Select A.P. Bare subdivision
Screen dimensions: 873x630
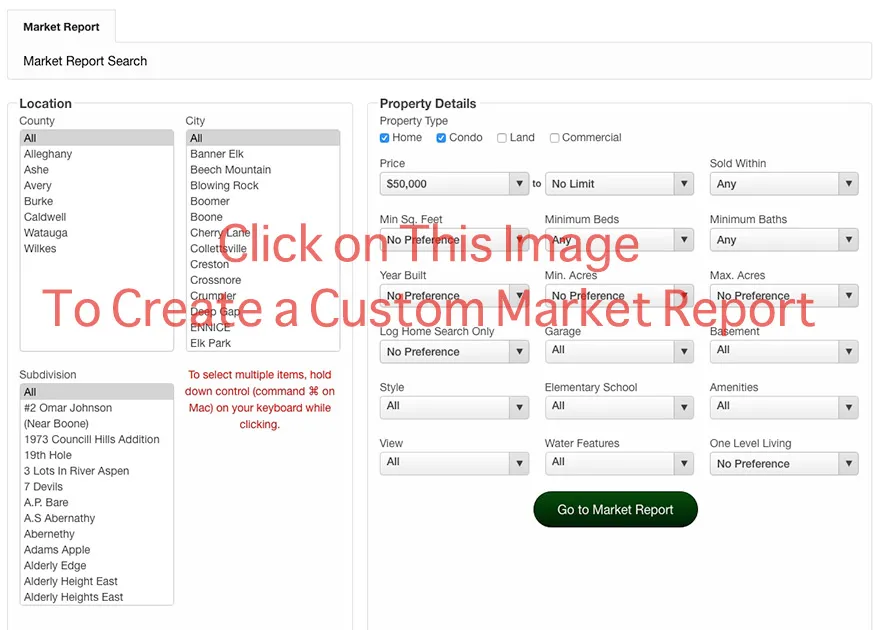tap(97, 503)
